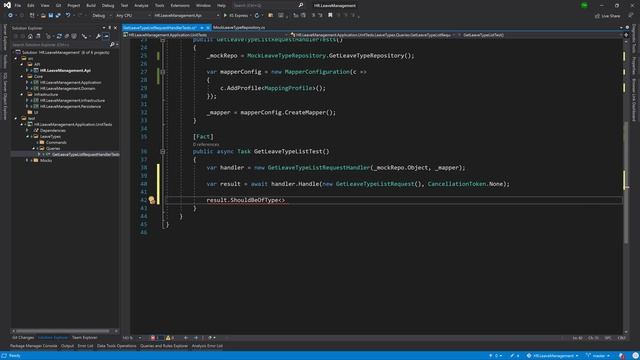This screenshot has height=360, width=640.
Task: Open the Build menu
Action: (x=91, y=6)
